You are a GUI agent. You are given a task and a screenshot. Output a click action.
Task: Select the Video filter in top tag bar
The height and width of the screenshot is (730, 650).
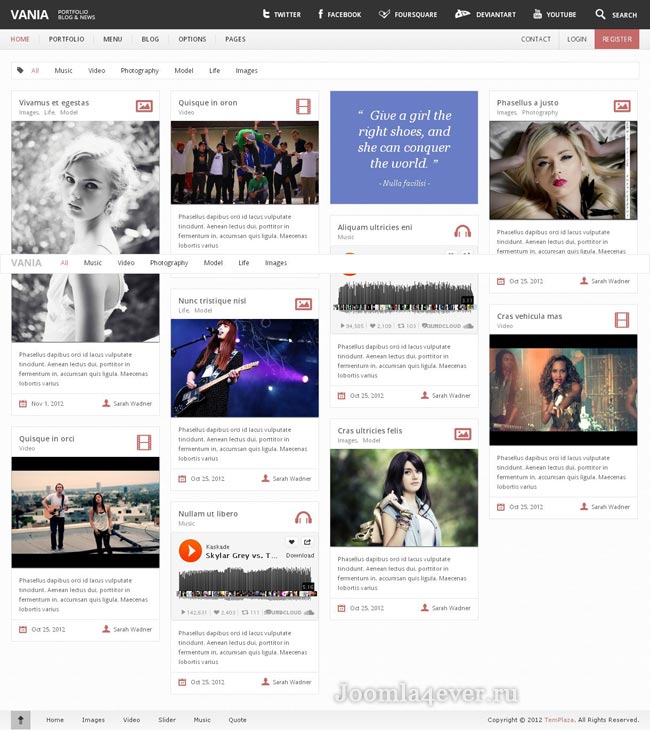click(96, 71)
